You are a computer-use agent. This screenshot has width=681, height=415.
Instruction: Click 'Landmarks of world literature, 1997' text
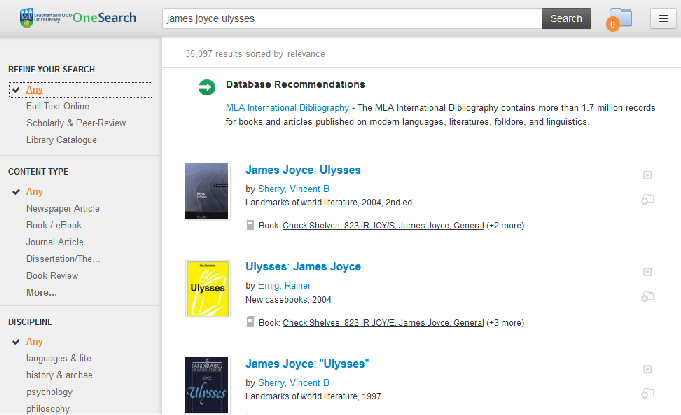(x=313, y=396)
